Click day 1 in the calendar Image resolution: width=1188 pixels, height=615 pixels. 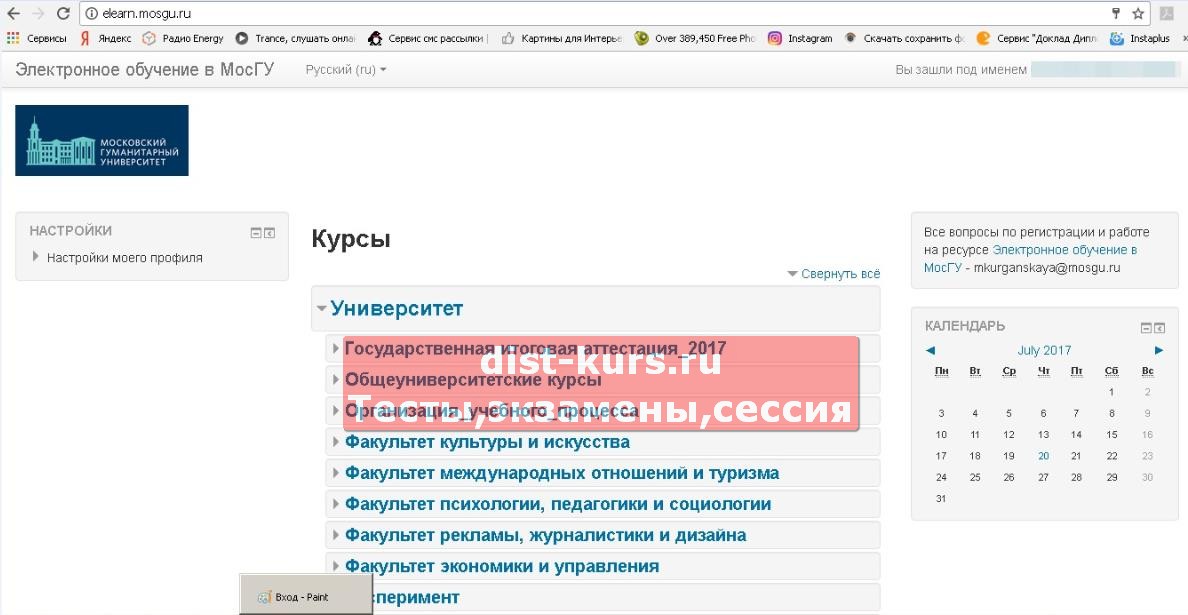(1111, 392)
